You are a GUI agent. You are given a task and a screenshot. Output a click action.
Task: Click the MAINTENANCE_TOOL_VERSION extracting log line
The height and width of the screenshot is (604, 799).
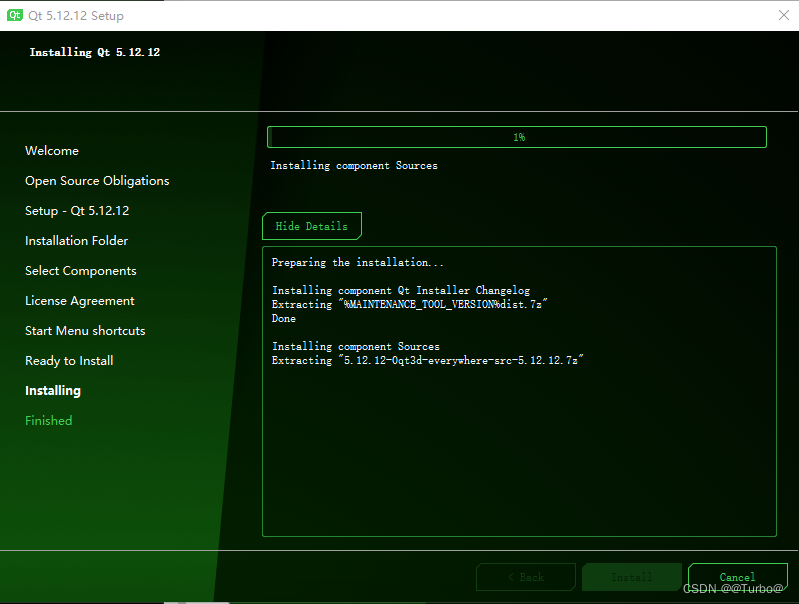click(x=410, y=304)
